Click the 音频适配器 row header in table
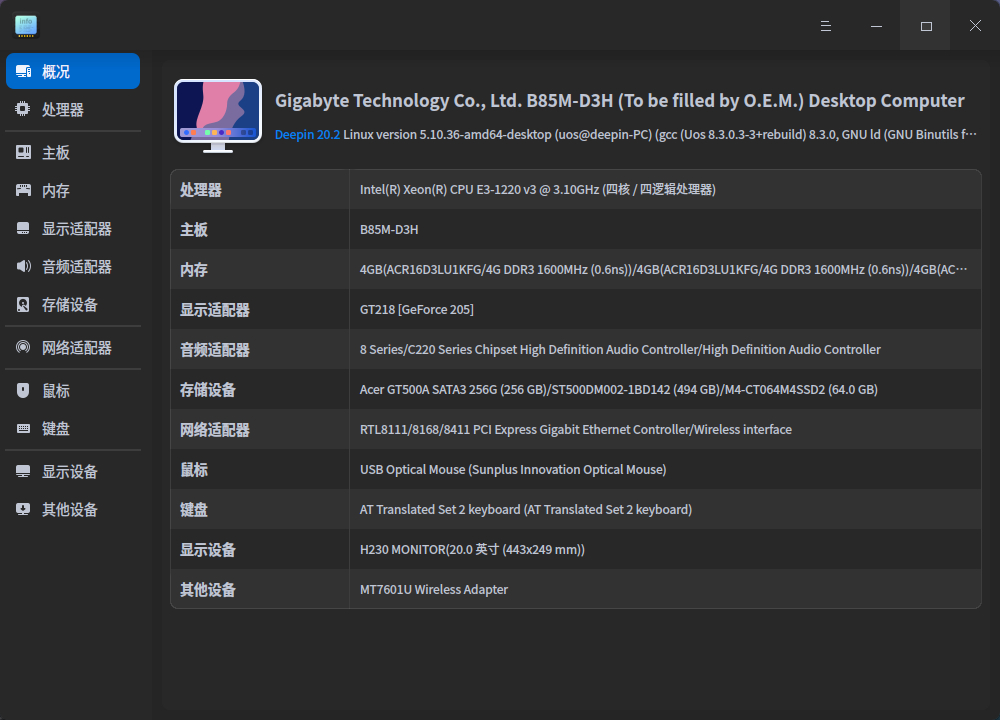This screenshot has height=720, width=1000. click(215, 350)
